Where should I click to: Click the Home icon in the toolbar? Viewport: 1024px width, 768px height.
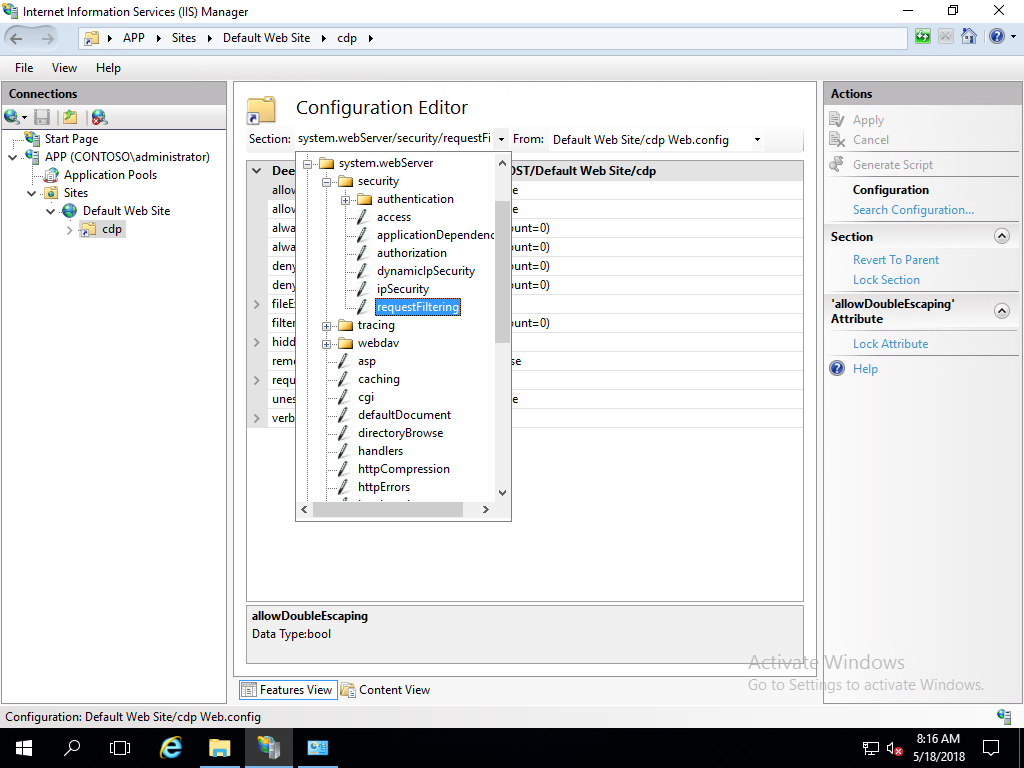tap(969, 37)
